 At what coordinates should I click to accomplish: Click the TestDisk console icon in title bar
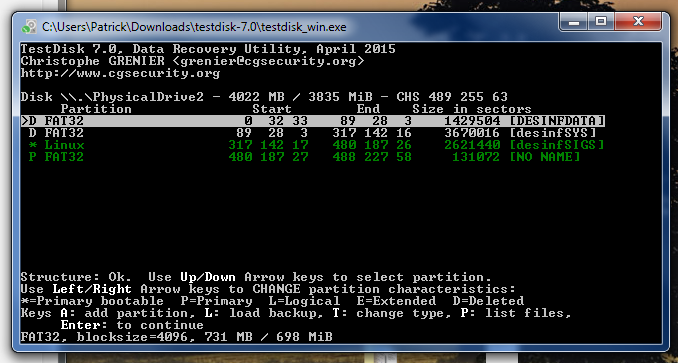click(x=29, y=26)
